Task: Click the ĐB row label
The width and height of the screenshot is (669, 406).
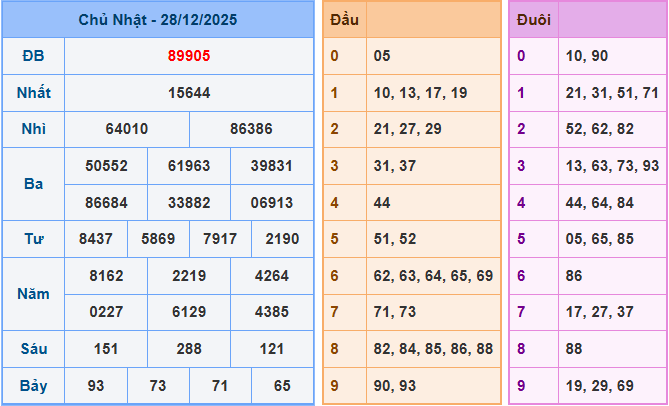Action: point(34,56)
